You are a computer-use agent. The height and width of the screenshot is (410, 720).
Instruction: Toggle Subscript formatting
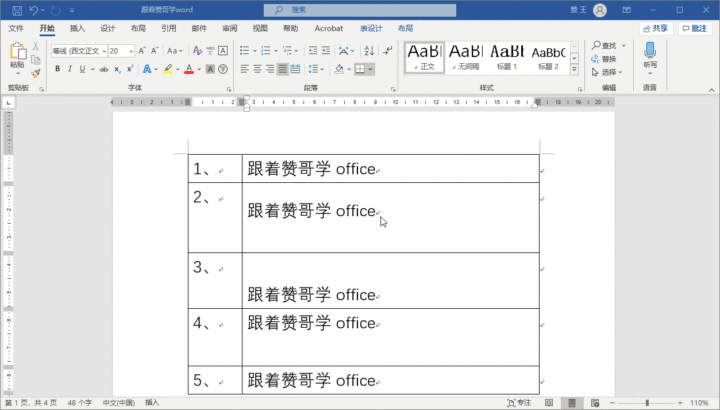coord(118,69)
